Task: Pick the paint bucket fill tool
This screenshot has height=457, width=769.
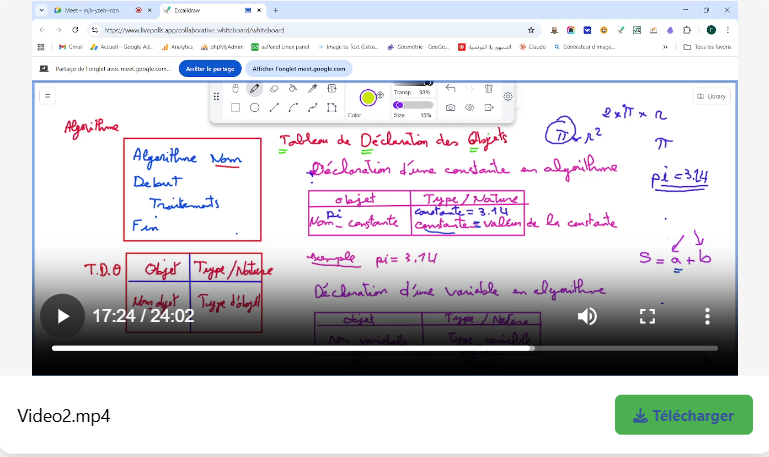Action: tap(293, 89)
